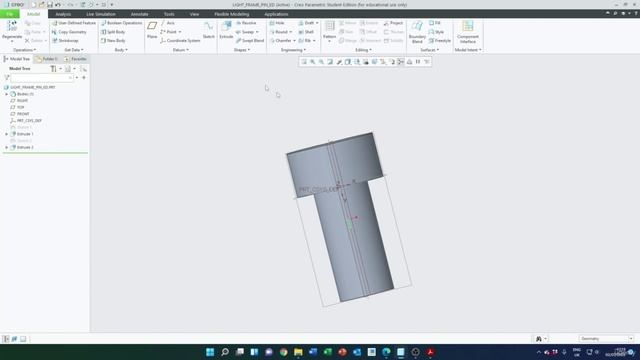Click the Fill surface tool
Screen dimensions: 640x360
pyautogui.click(x=435, y=23)
